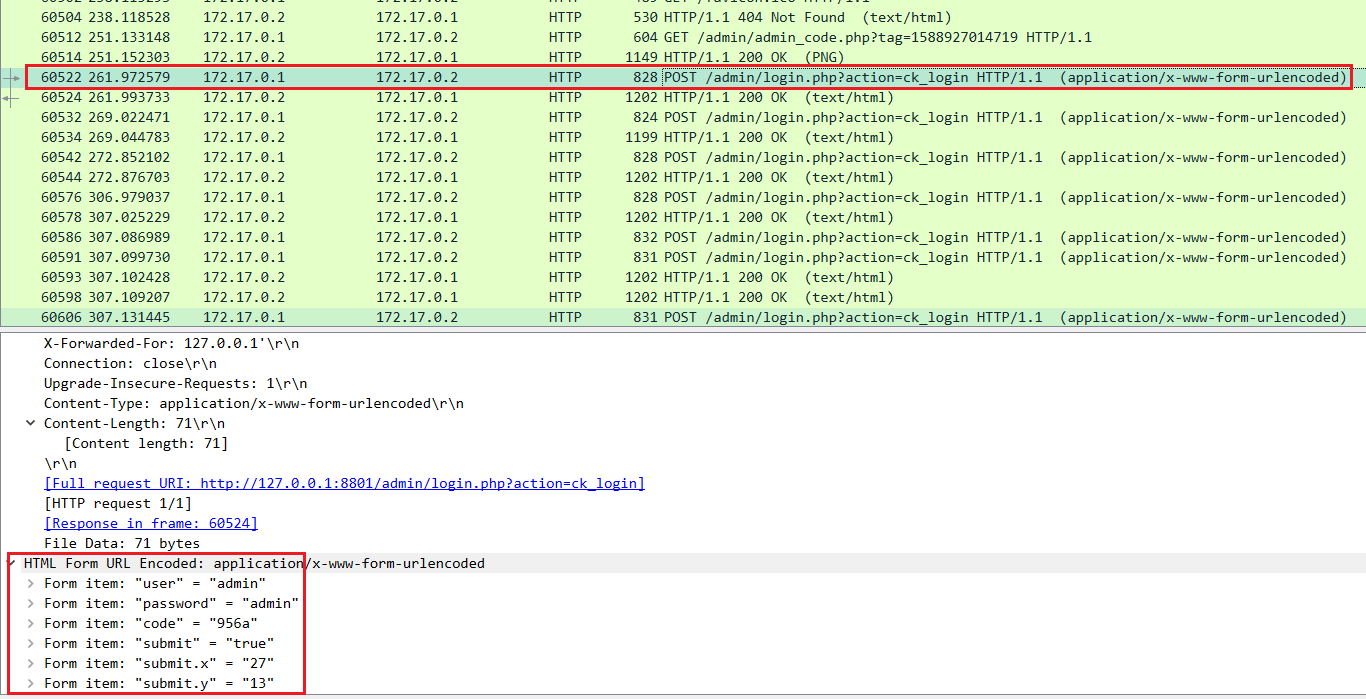Open the Full request URI link
Viewport: 1366px width, 699px height.
click(x=344, y=483)
